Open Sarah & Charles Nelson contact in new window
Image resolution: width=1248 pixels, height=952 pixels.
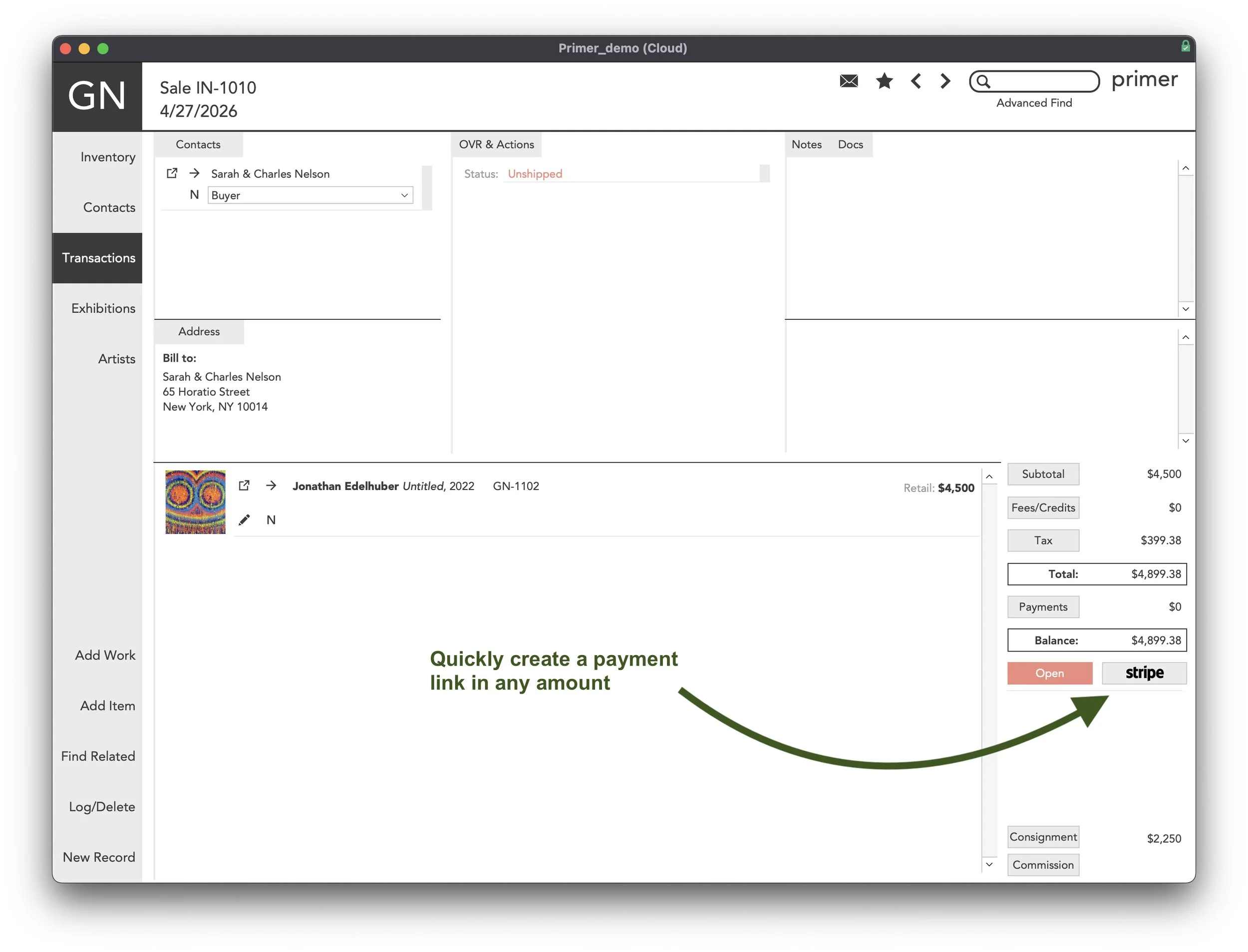(172, 174)
